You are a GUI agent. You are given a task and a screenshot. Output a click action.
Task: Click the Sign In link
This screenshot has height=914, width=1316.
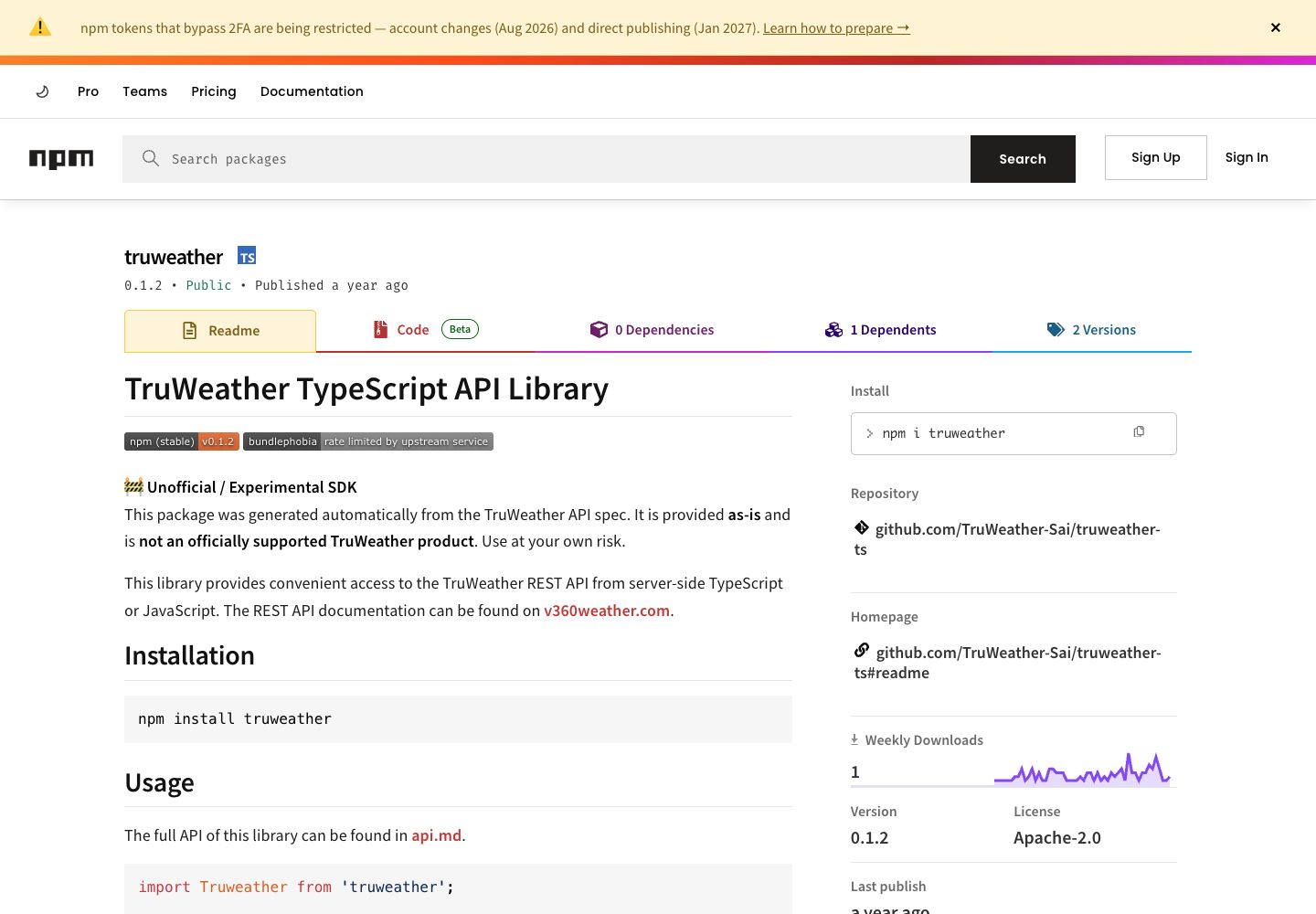1247,157
